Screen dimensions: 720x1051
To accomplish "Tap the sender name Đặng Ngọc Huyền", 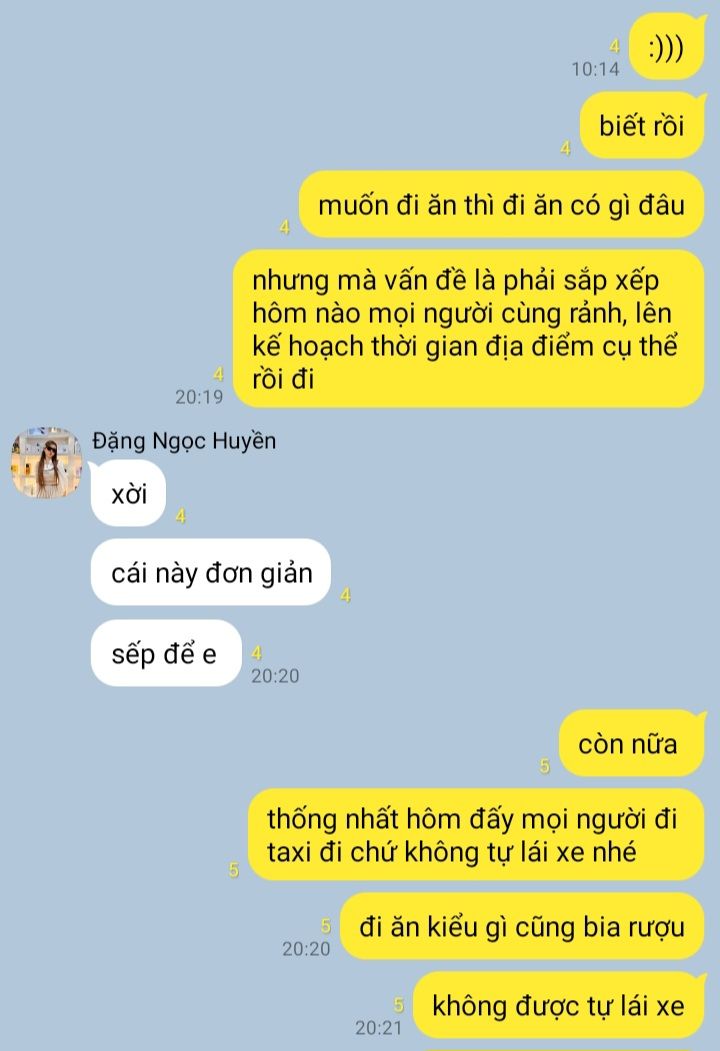I will tap(184, 441).
